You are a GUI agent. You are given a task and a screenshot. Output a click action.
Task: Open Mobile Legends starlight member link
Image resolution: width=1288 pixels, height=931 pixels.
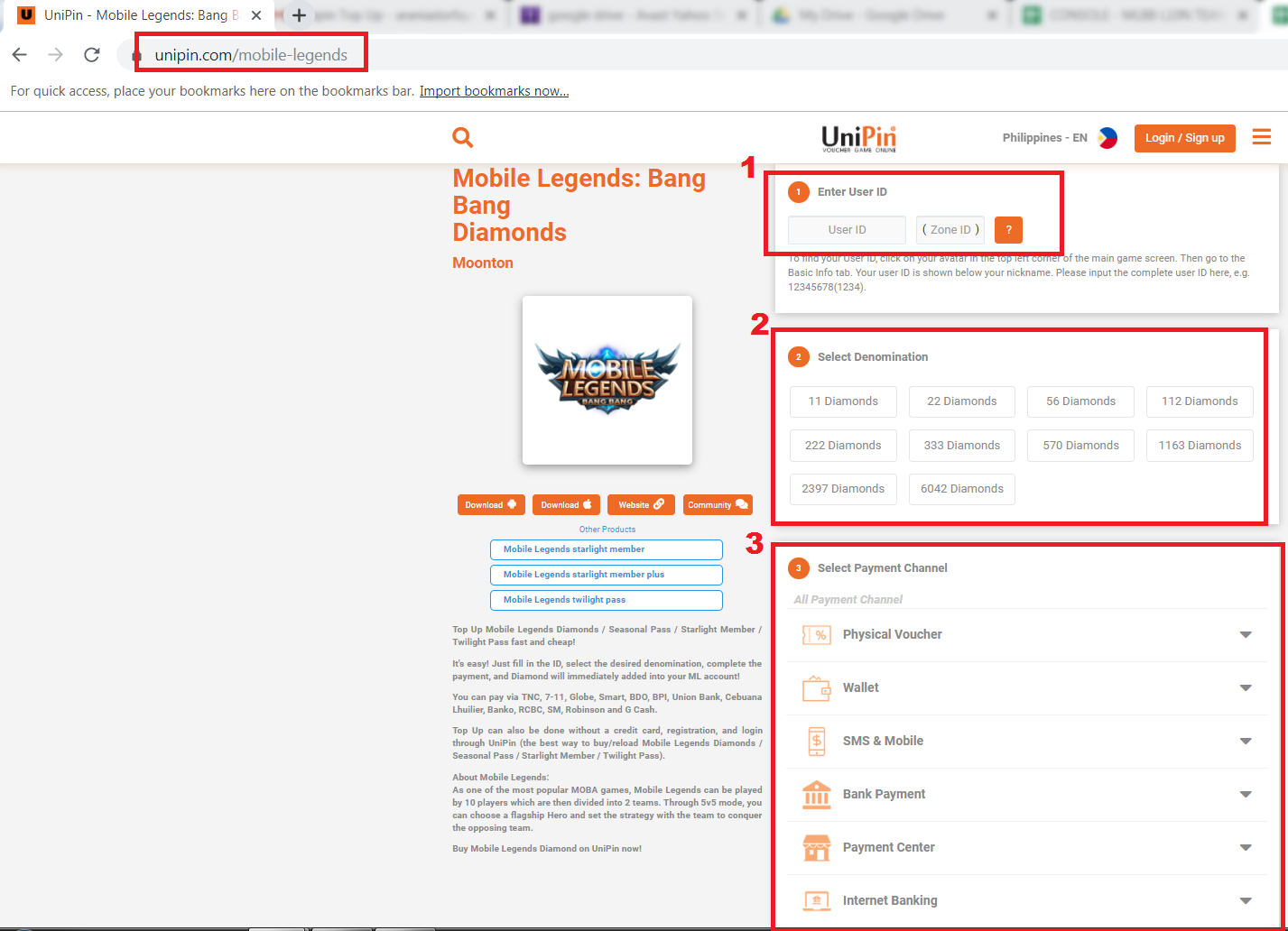(x=607, y=549)
